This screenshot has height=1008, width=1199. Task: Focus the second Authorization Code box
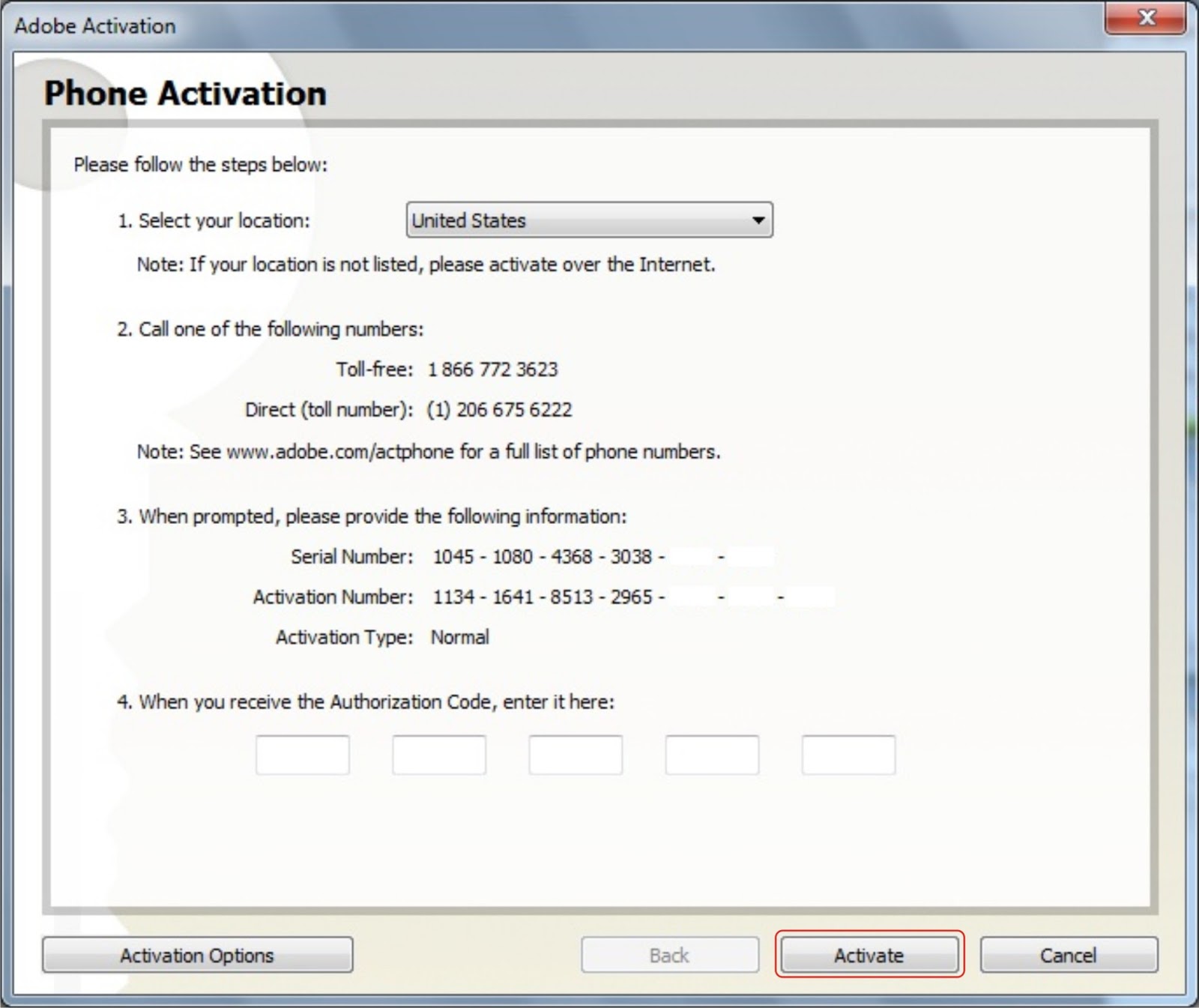coord(439,755)
